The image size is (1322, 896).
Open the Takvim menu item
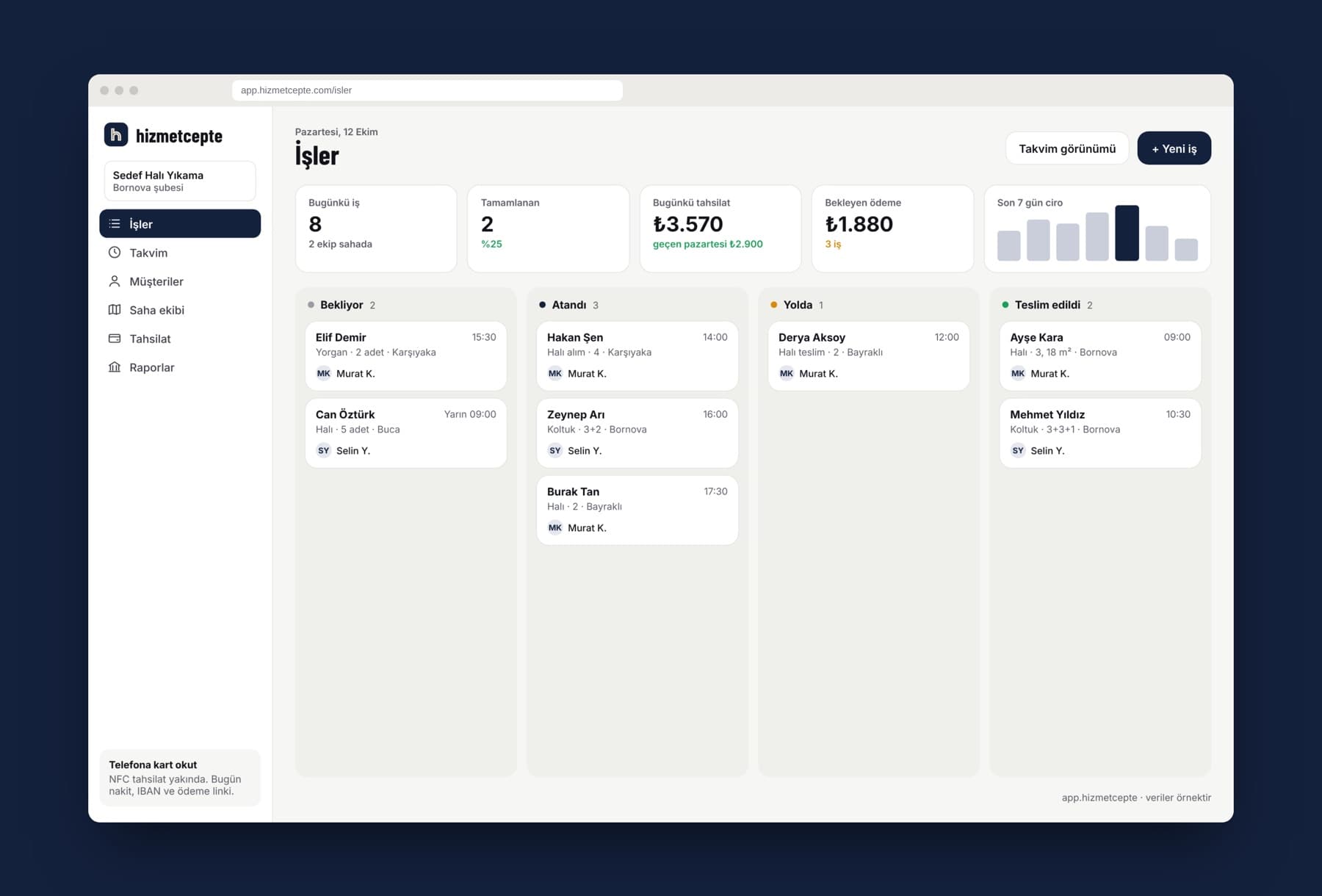click(x=180, y=252)
